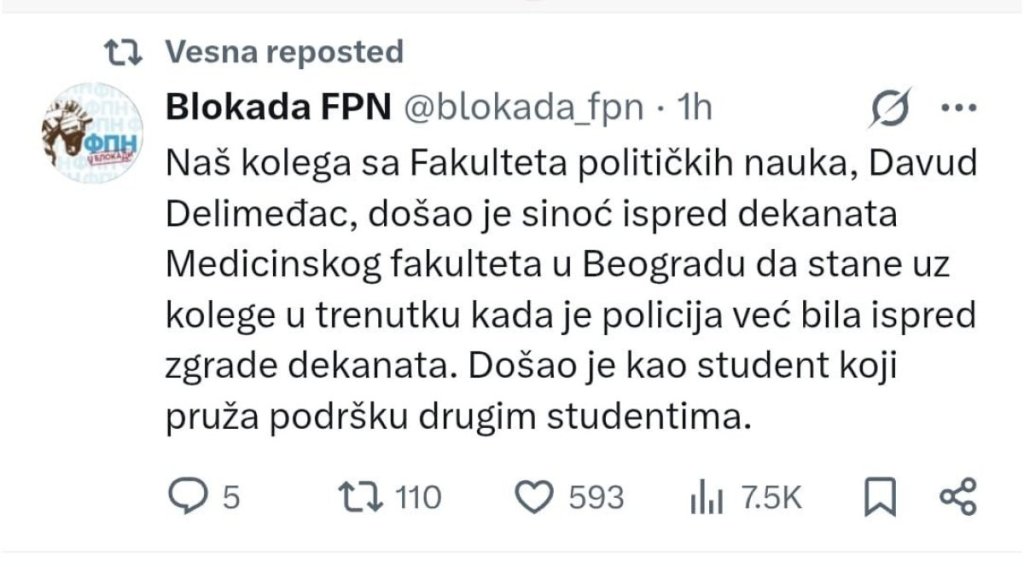The height and width of the screenshot is (567, 1024).
Task: Open Grok explain icon beside post time
Action: pos(889,107)
